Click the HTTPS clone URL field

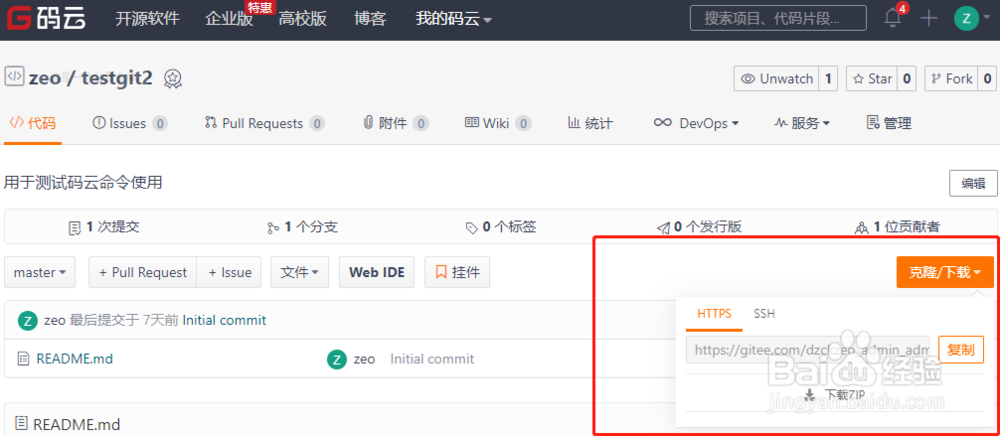coord(808,349)
